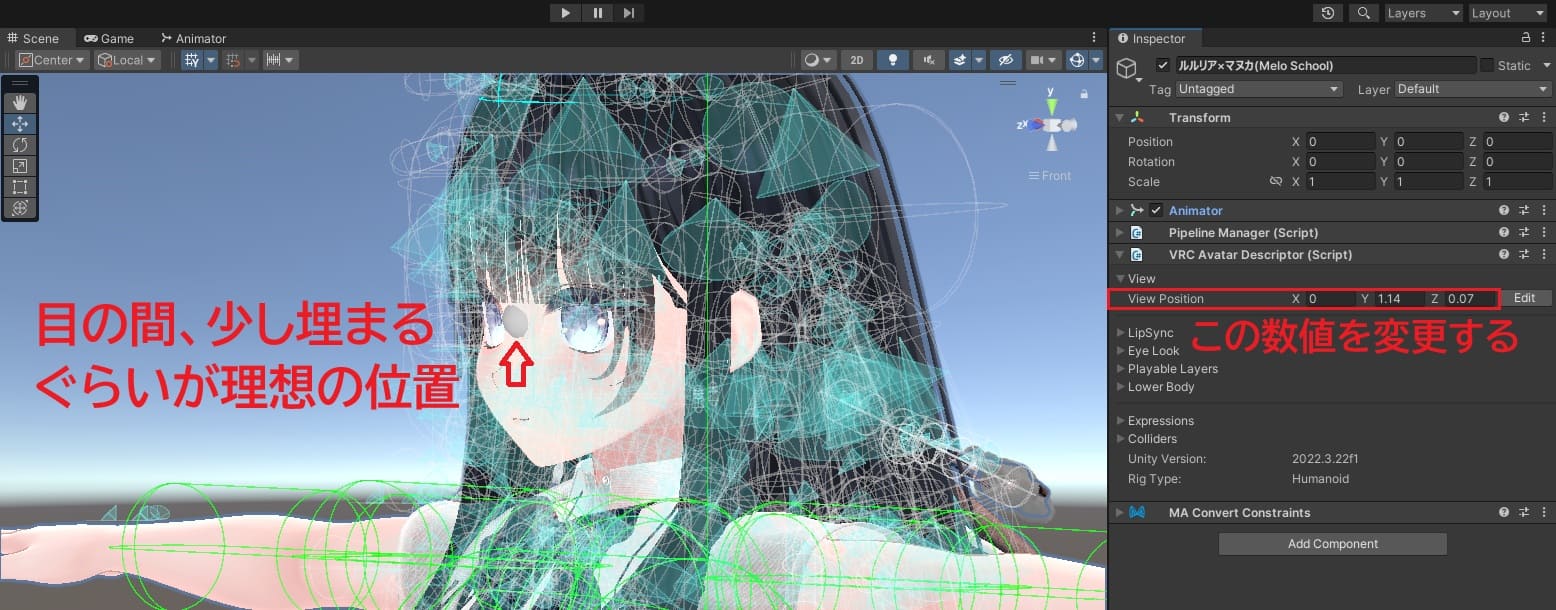Select the Scale tool
The height and width of the screenshot is (610, 1556).
20,166
